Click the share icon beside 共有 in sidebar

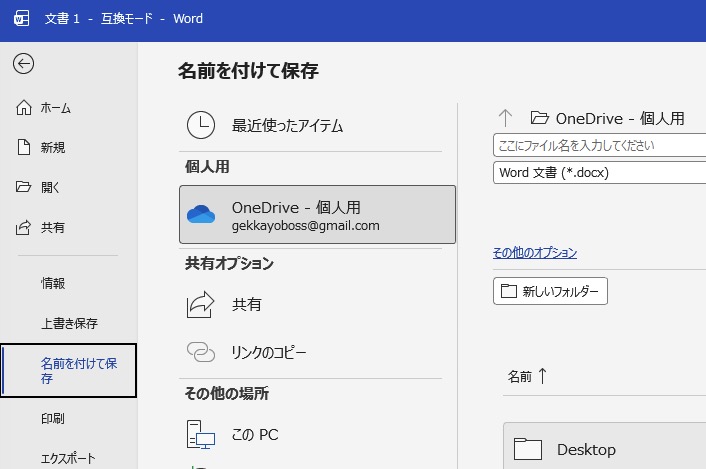(x=23, y=227)
